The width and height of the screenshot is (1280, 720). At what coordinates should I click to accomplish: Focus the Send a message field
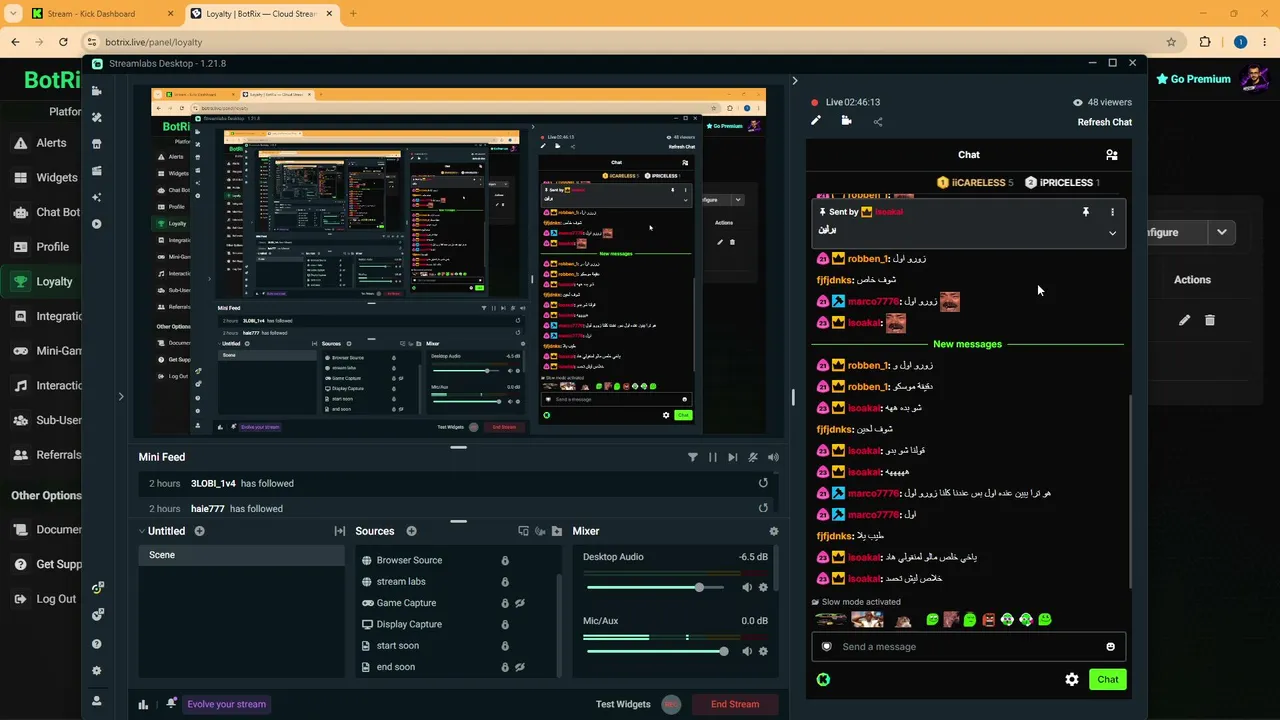point(968,647)
